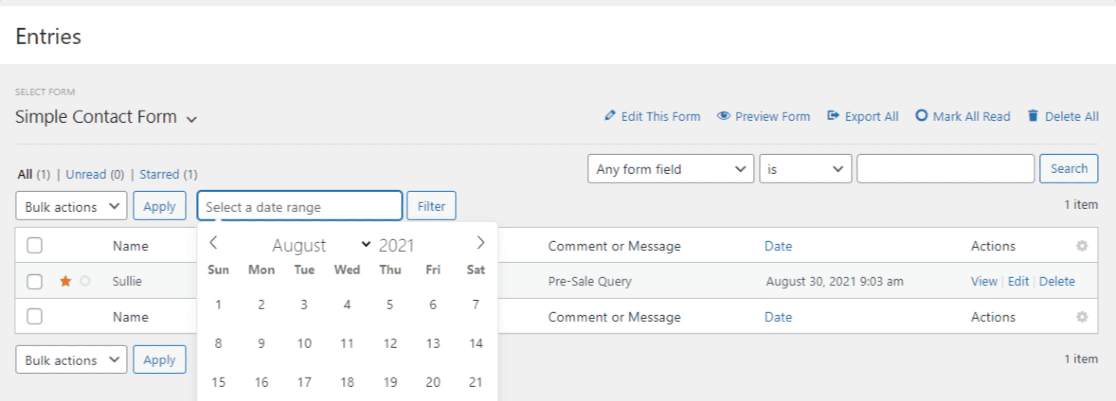The height and width of the screenshot is (401, 1116).
Task: Toggle select-all checkbox in table header
Action: (x=35, y=246)
